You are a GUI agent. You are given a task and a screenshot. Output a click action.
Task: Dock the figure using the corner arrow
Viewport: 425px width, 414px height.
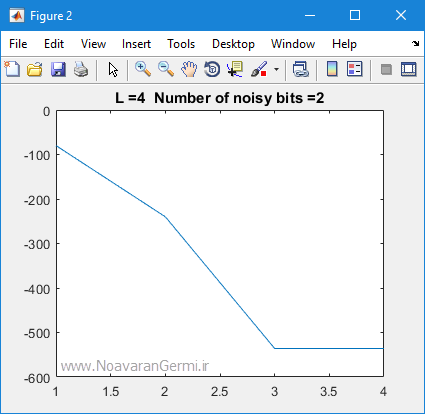pos(415,43)
